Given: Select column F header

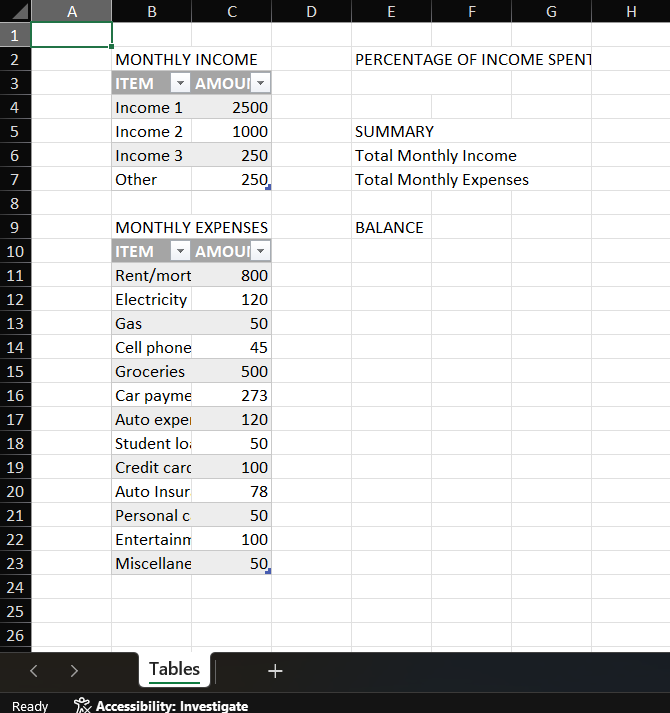Looking at the screenshot, I should (472, 11).
